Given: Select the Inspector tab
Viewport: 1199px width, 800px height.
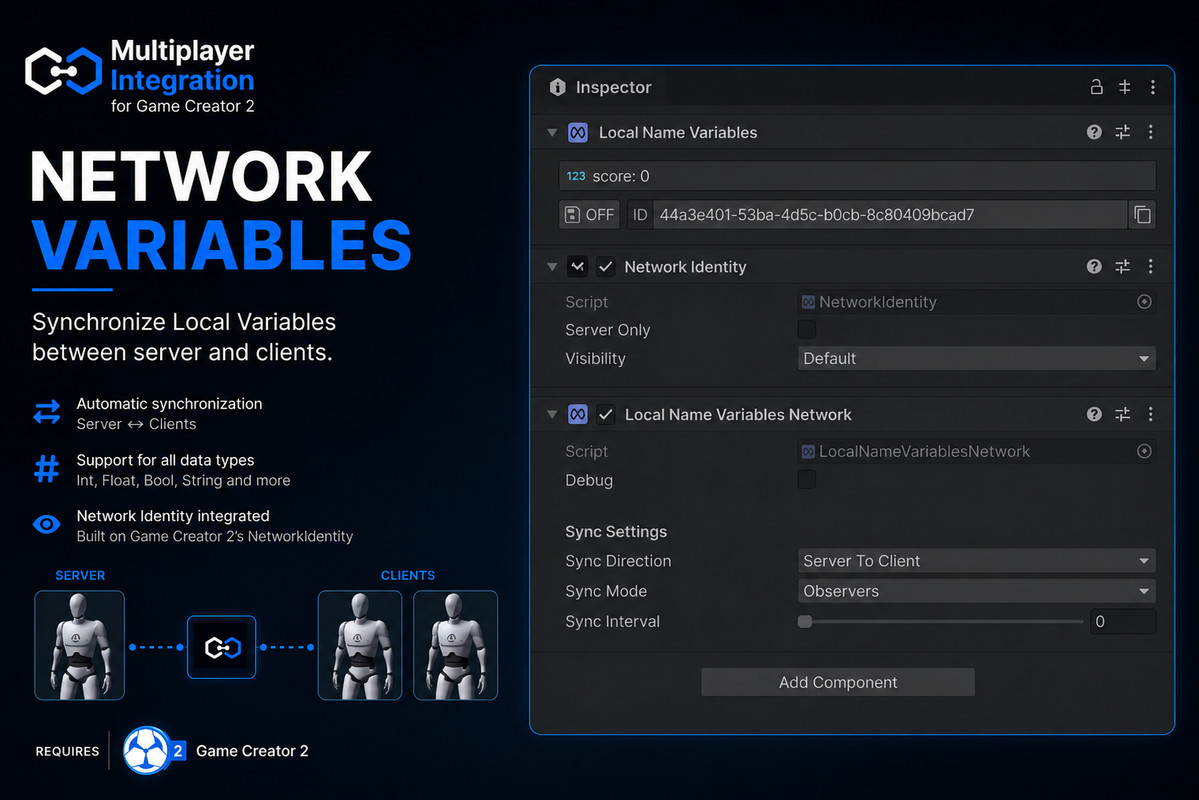Looking at the screenshot, I should point(601,87).
